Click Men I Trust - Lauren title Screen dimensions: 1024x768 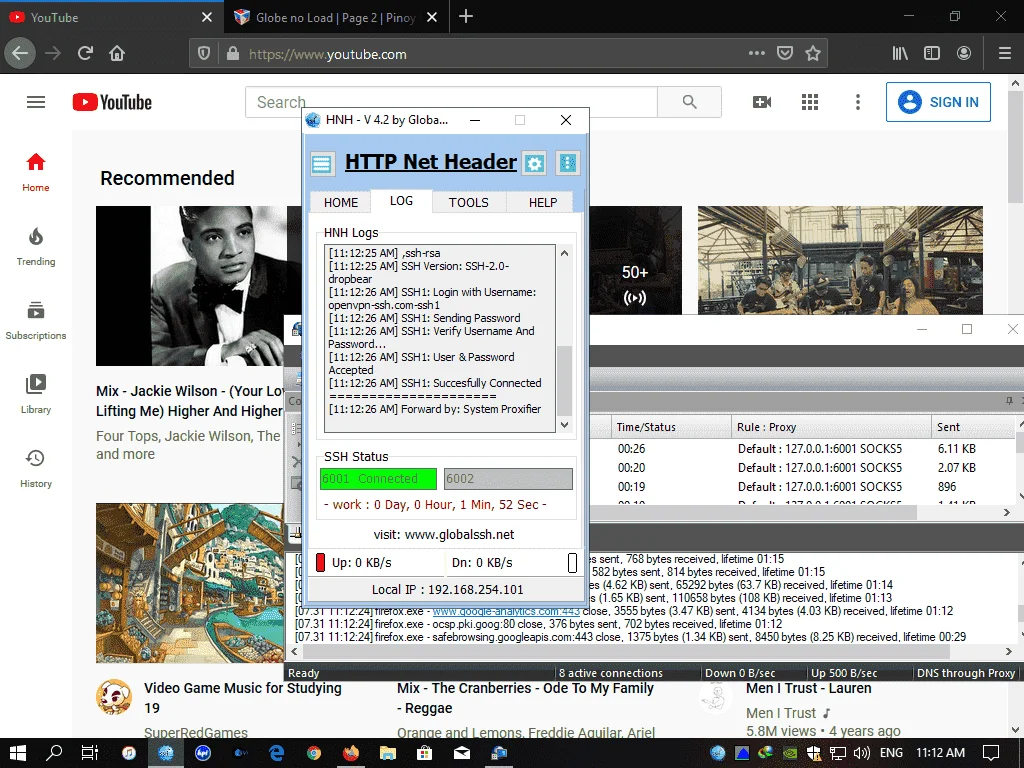tap(808, 688)
